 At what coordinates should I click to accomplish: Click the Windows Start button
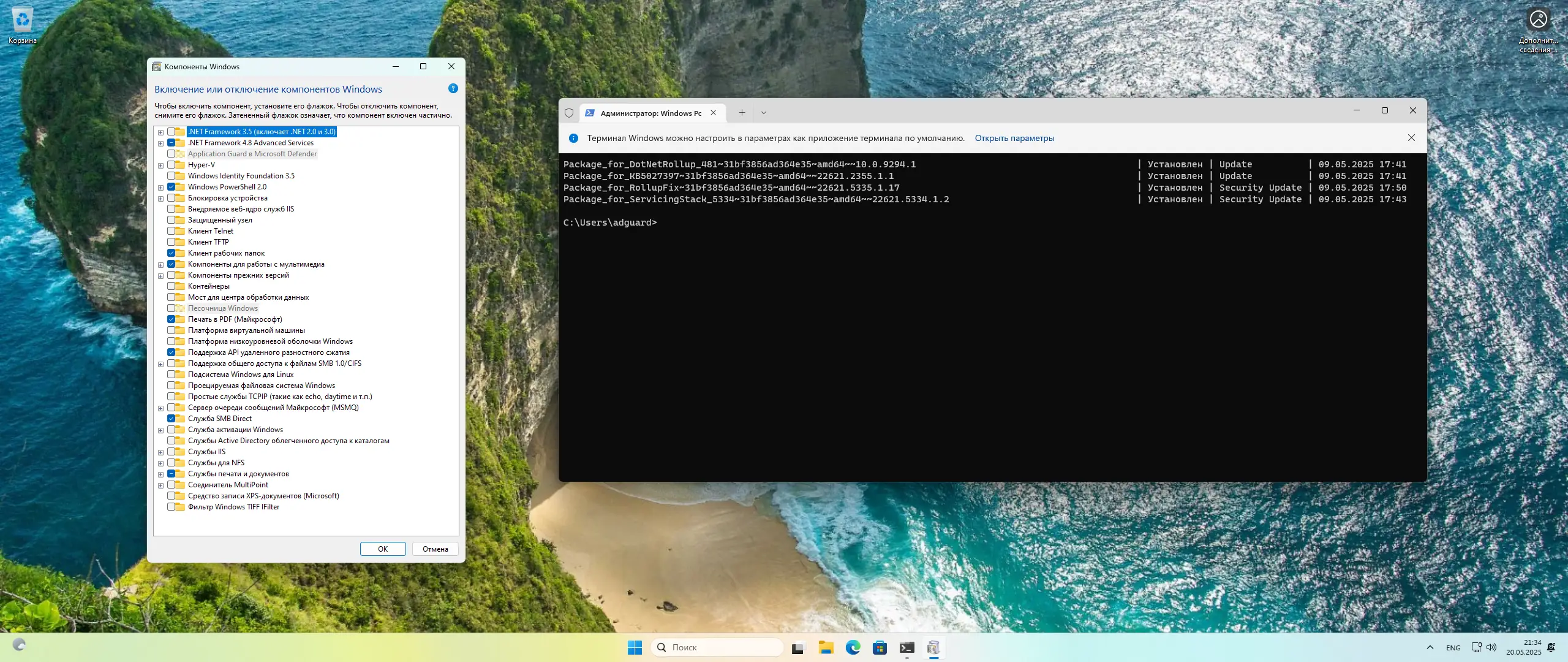pos(635,647)
